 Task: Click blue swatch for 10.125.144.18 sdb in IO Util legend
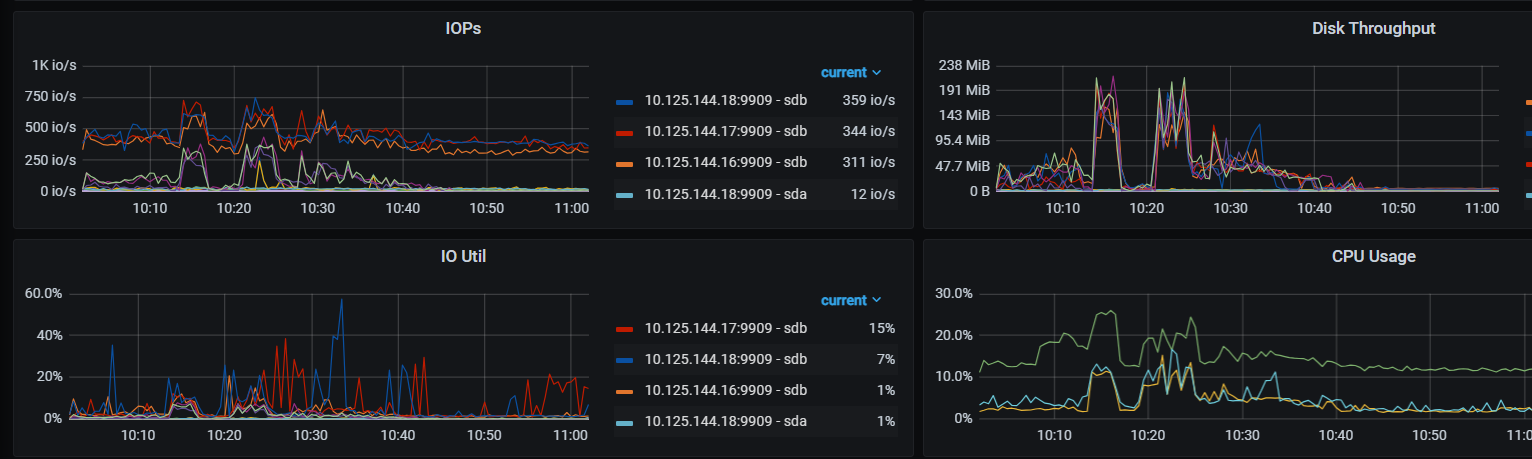(625, 360)
